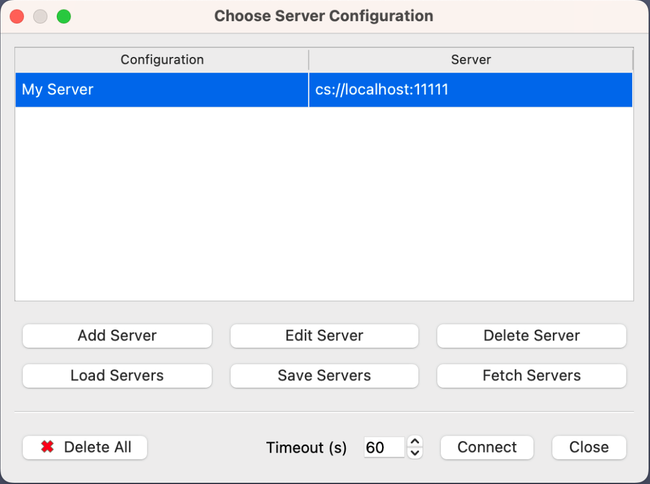Click the red close window button
Screen dimensions: 650x484
(x=17, y=17)
